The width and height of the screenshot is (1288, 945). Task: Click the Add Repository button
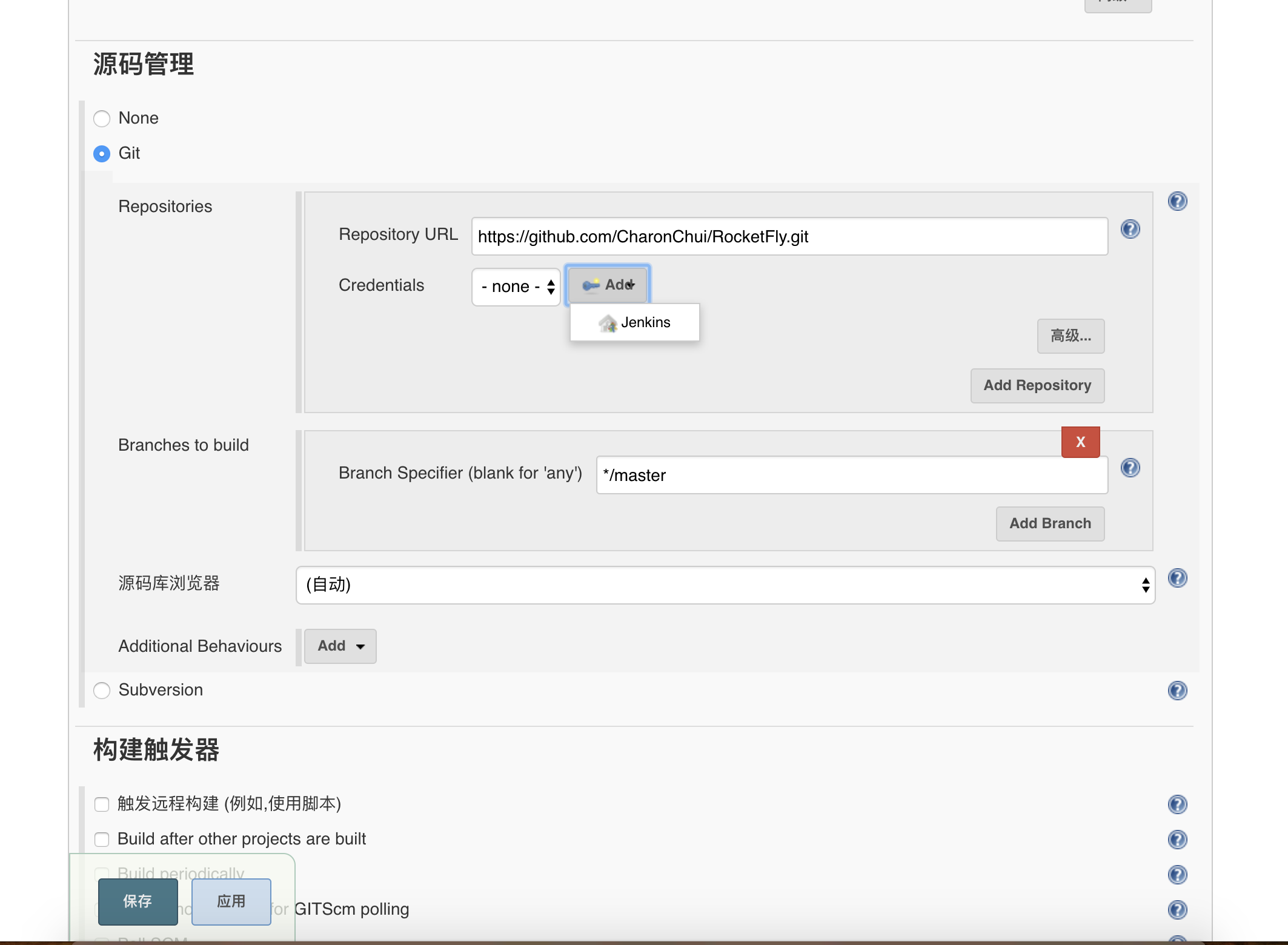1037,386
